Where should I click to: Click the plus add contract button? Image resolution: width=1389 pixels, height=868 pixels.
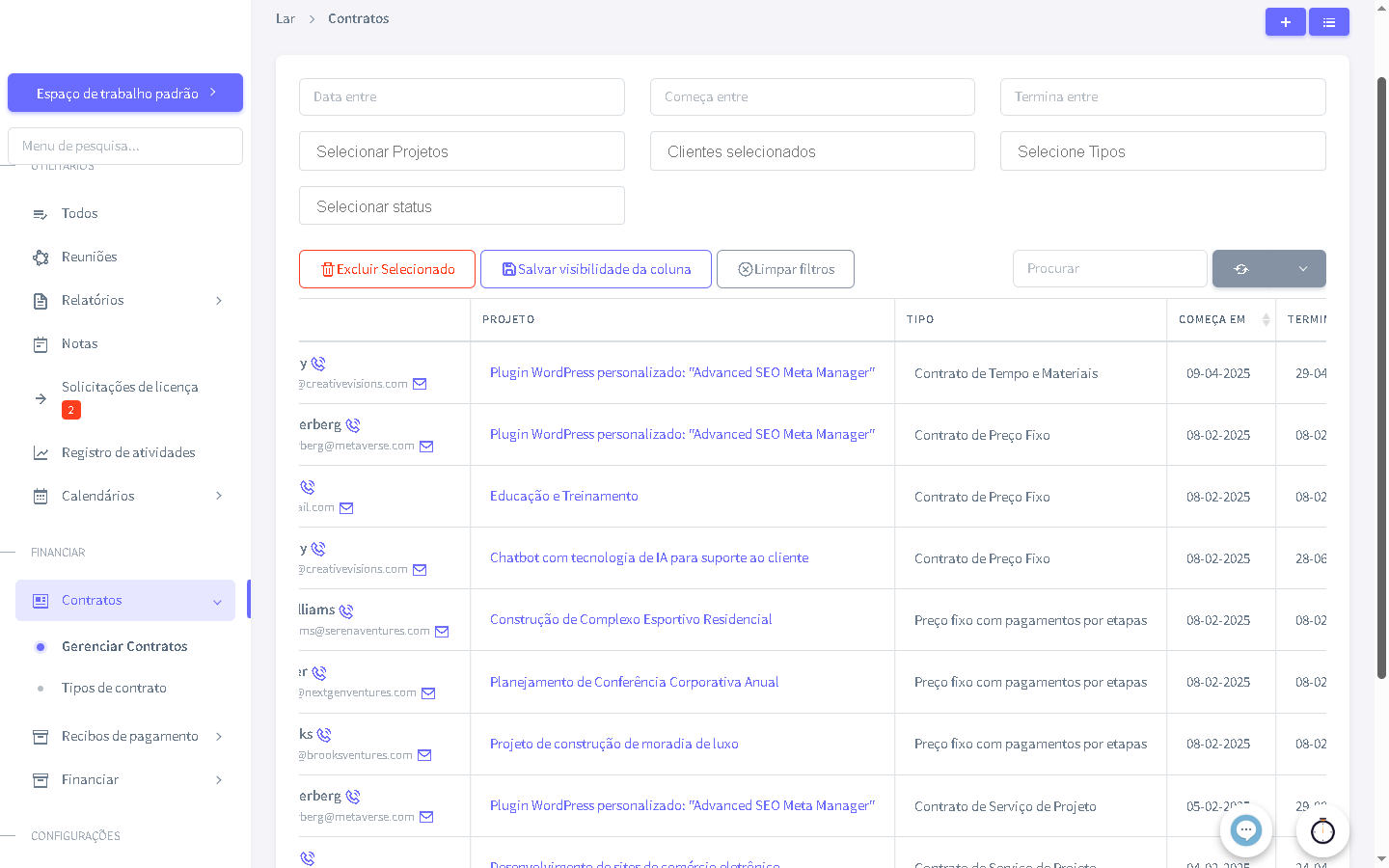click(1285, 22)
